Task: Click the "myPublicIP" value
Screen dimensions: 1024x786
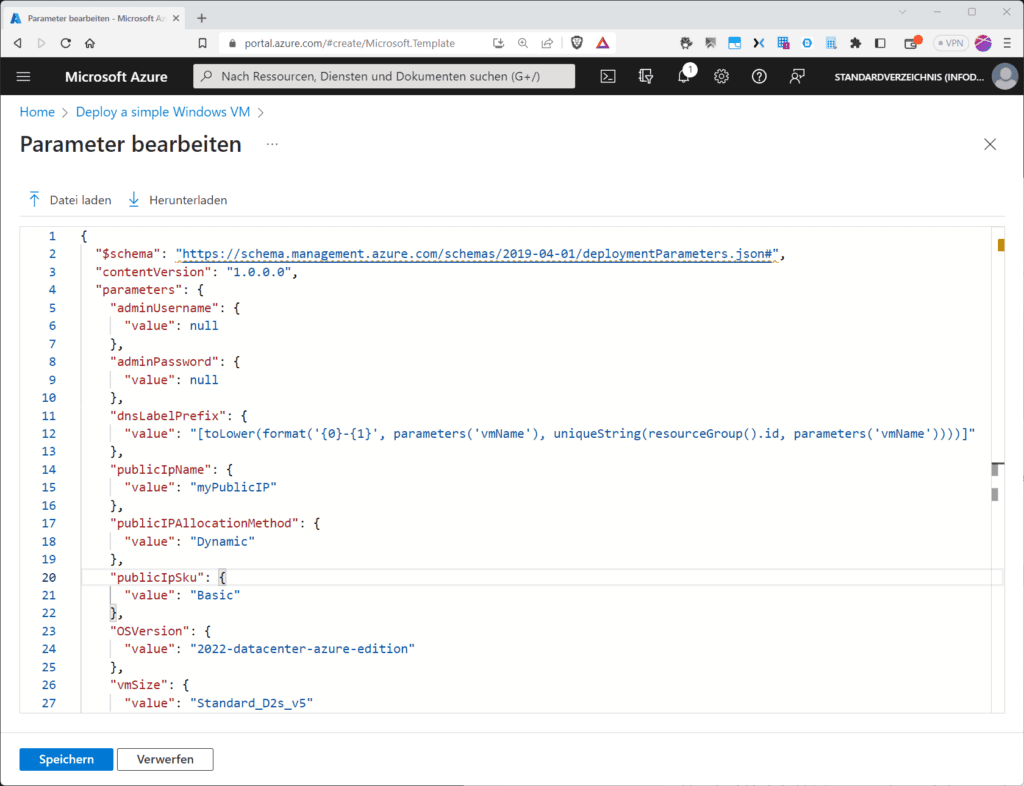Action: pos(233,487)
